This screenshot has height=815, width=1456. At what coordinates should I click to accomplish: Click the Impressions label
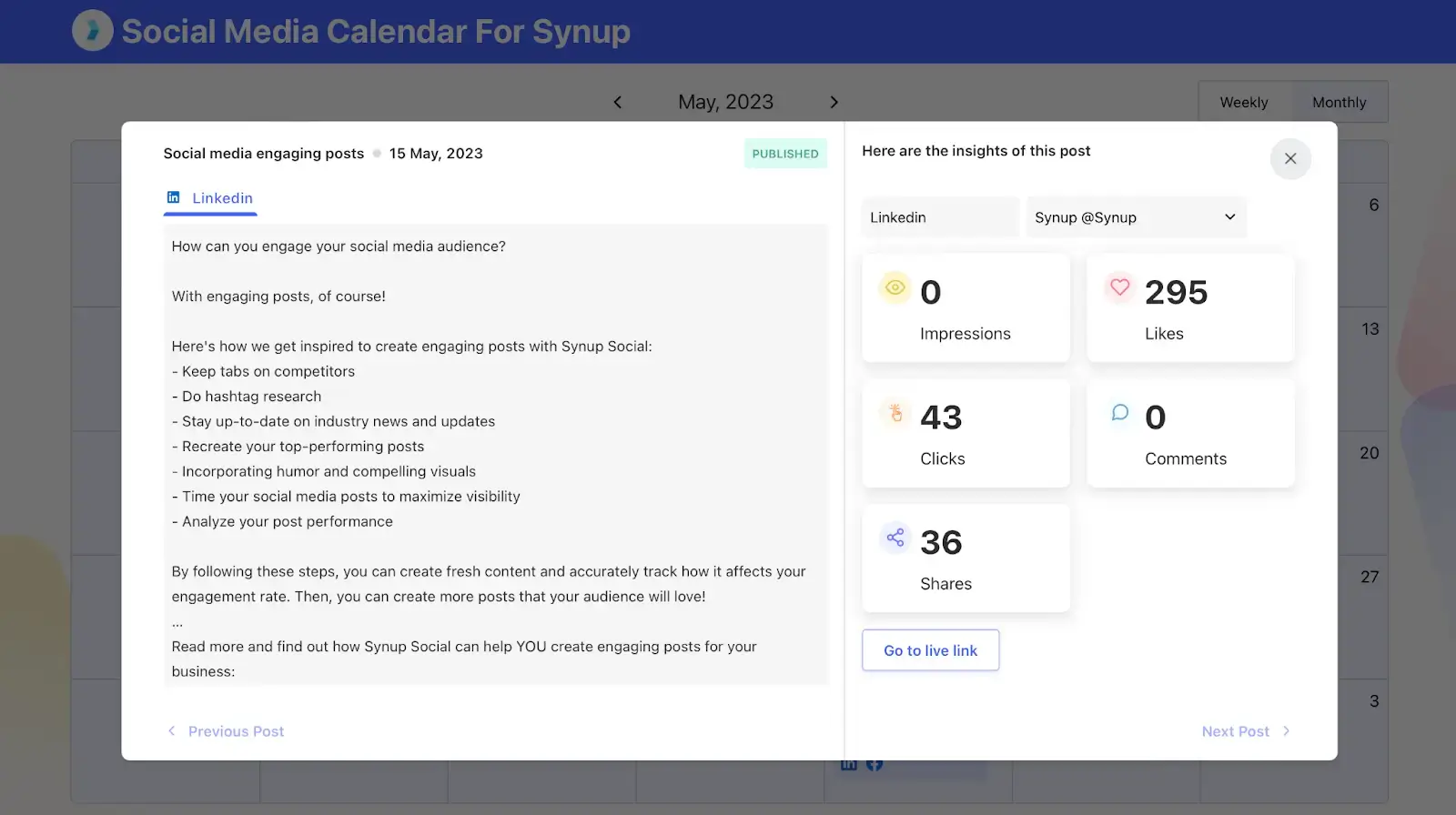966,334
